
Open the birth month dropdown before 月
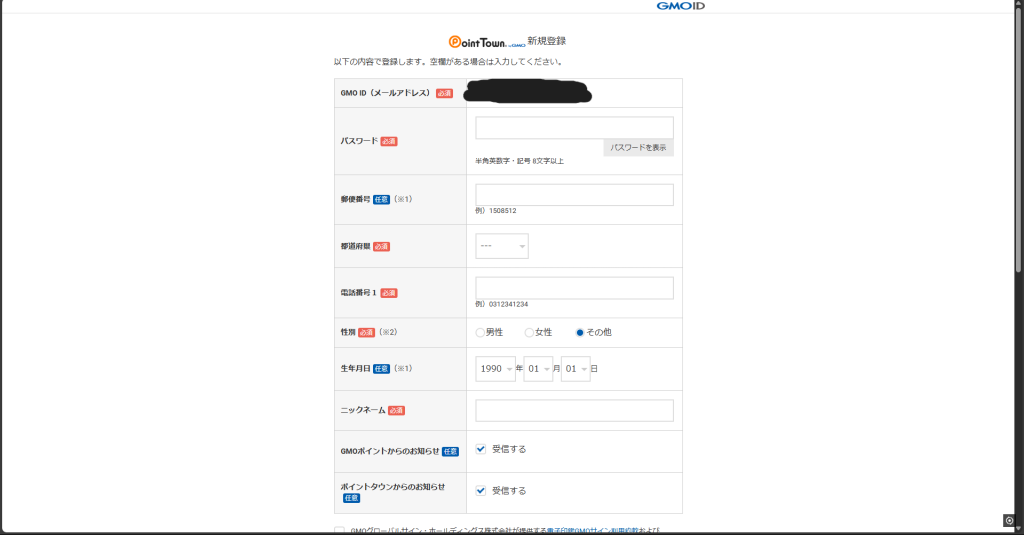pyautogui.click(x=538, y=369)
